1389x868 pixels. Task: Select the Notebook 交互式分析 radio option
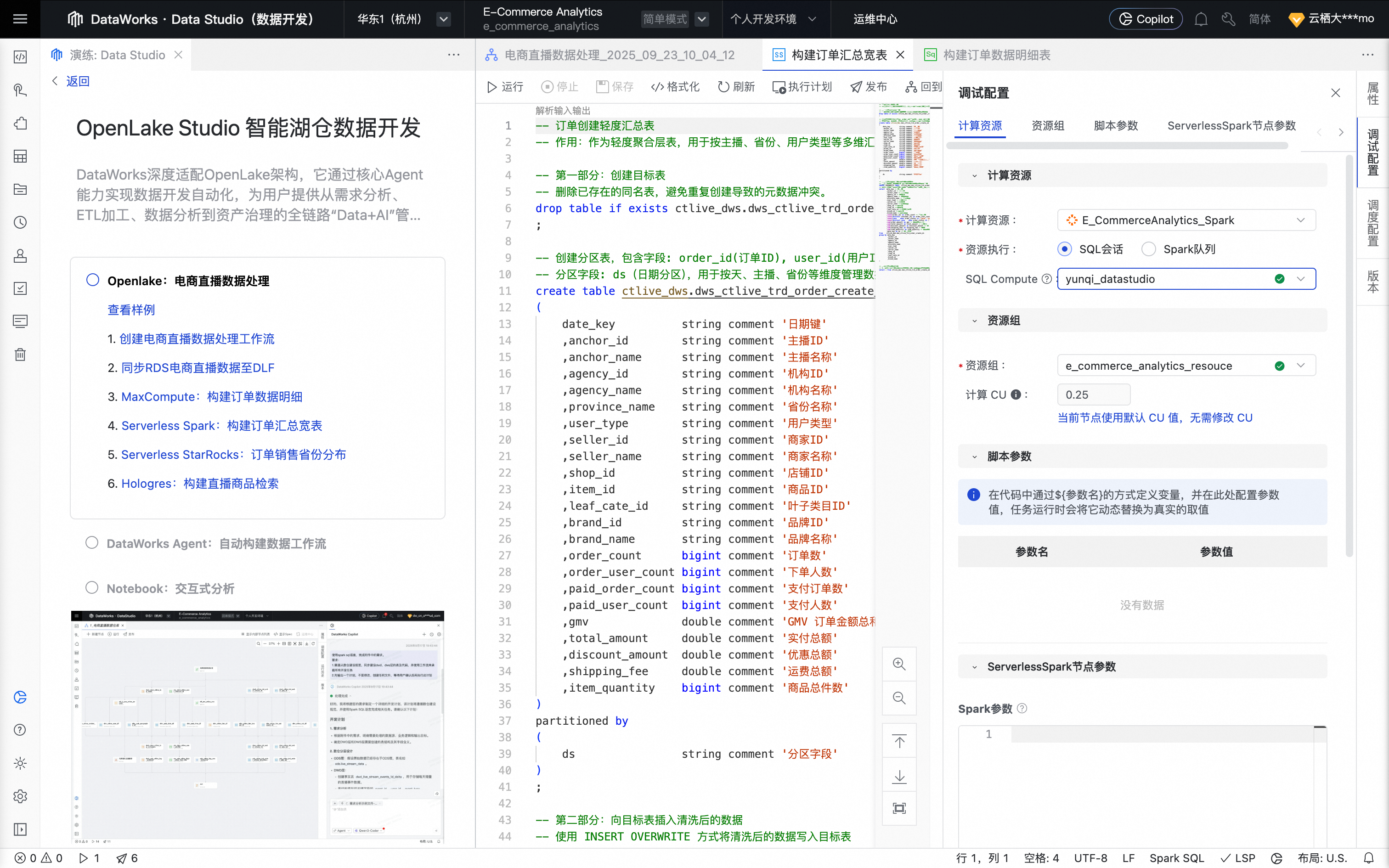92,587
